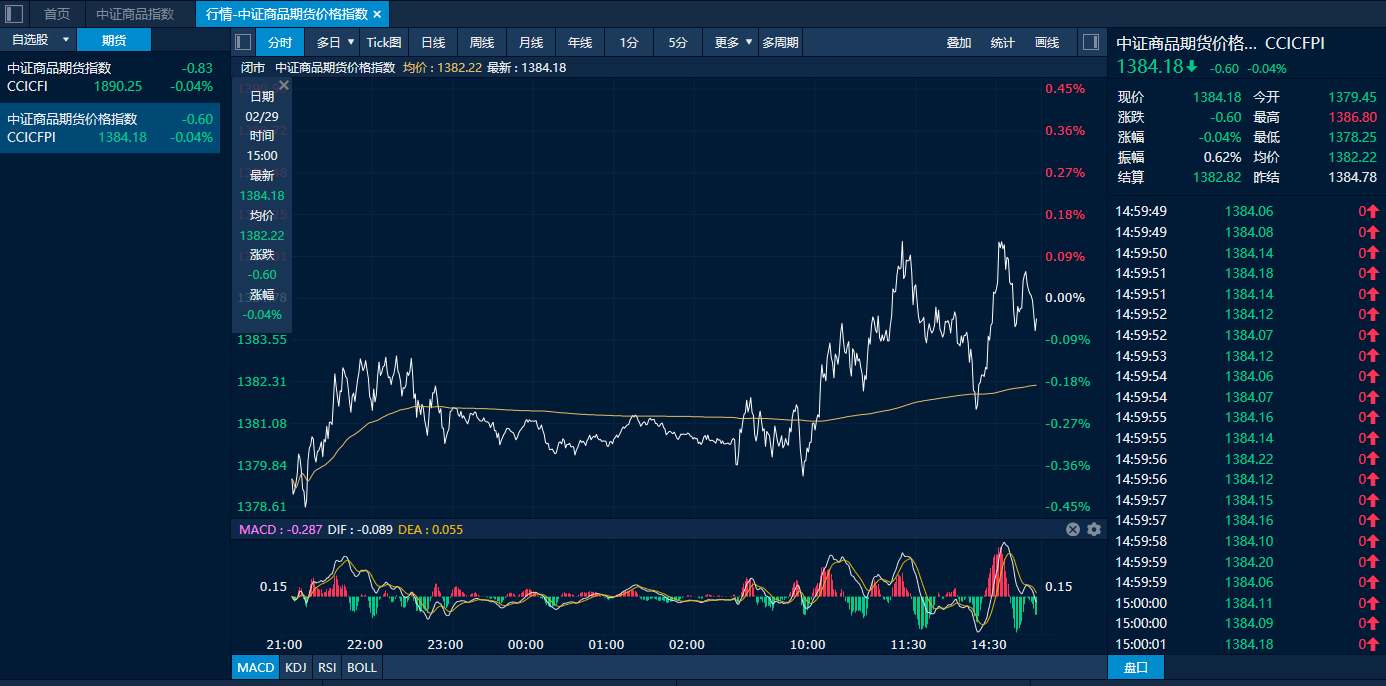
Task: Click the 画线 drawing tools button
Action: (1047, 42)
